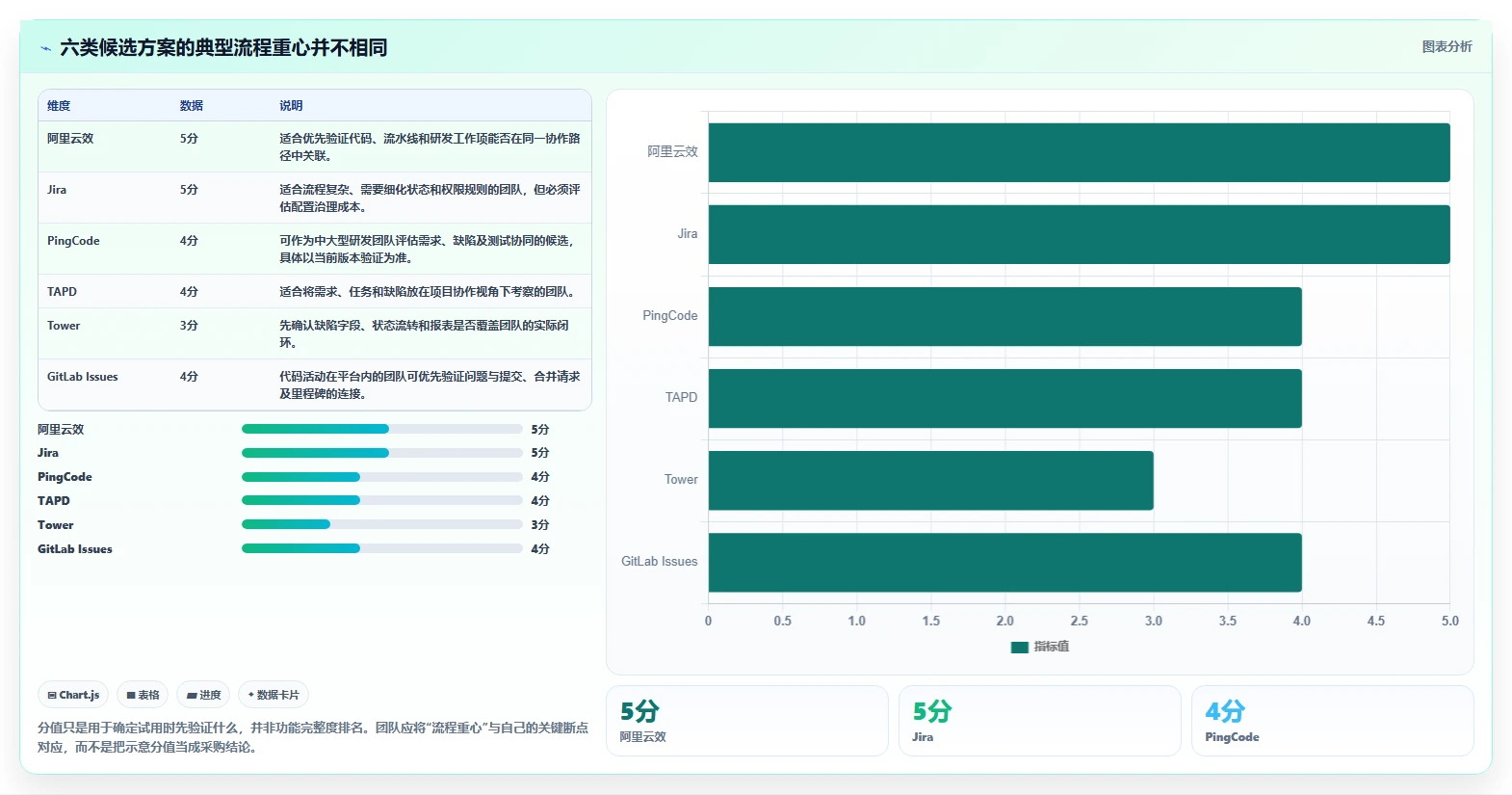Click the Tower progress bar
This screenshot has height=795, width=1512.
coord(381,524)
